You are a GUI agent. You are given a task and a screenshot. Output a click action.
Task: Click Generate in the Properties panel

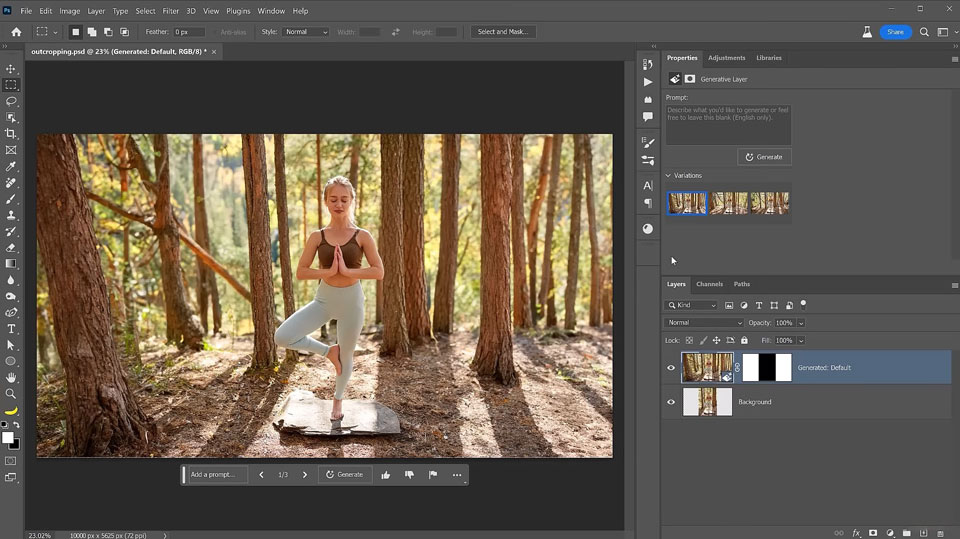click(764, 157)
